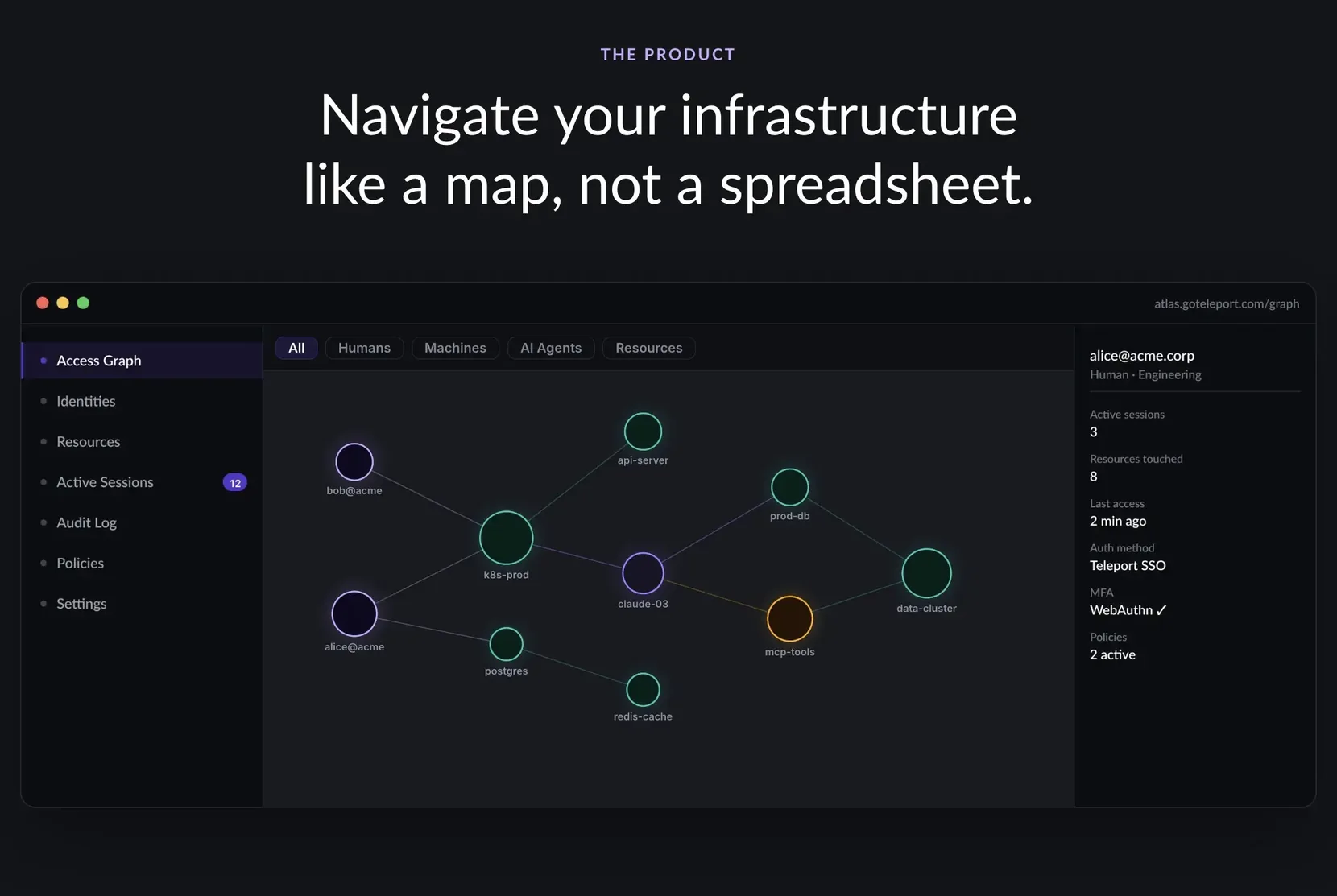The height and width of the screenshot is (896, 1337).
Task: Click the redis-cache node circle
Action: pos(643,690)
